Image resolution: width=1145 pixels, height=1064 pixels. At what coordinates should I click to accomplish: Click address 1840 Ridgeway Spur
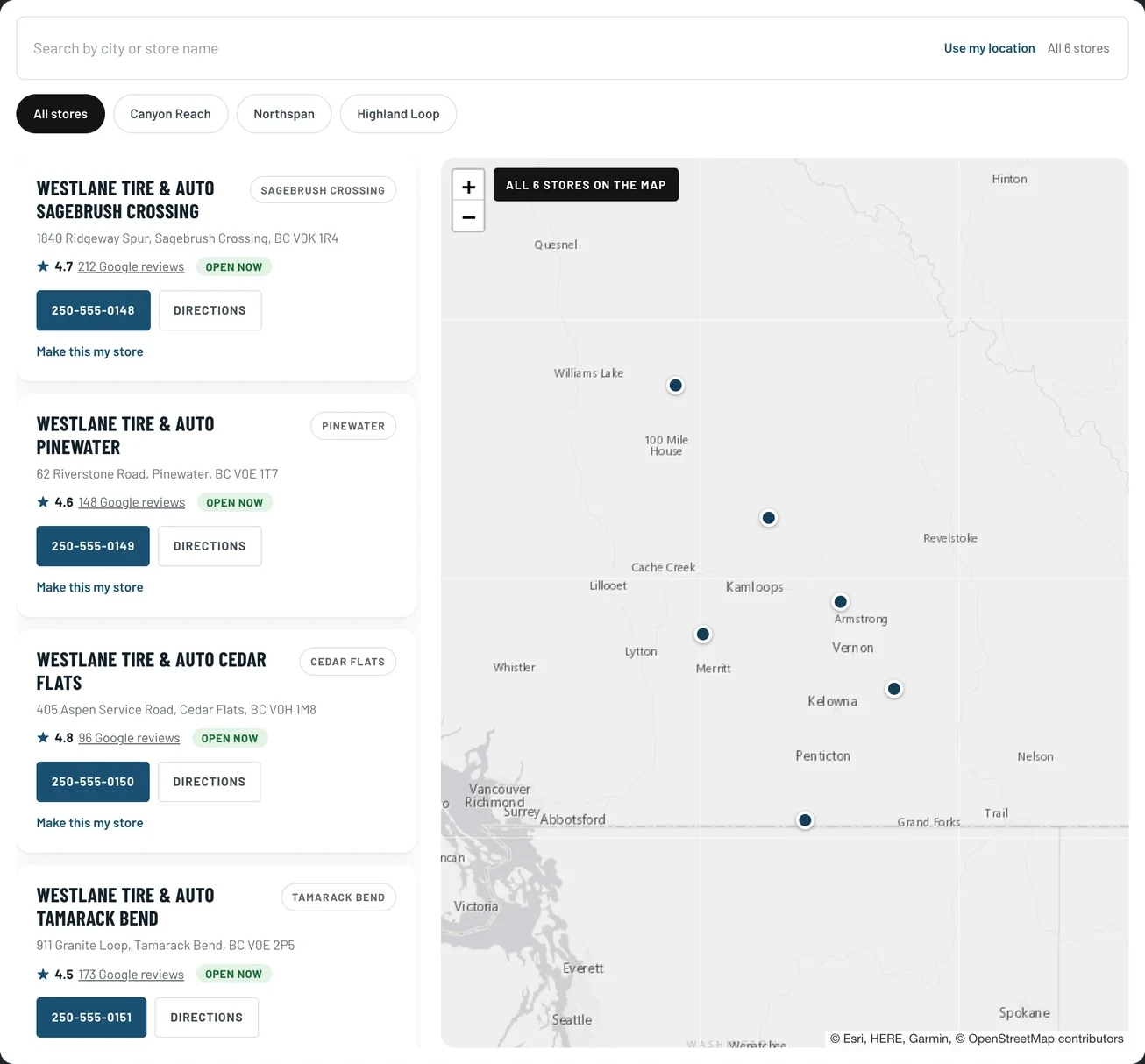point(187,238)
